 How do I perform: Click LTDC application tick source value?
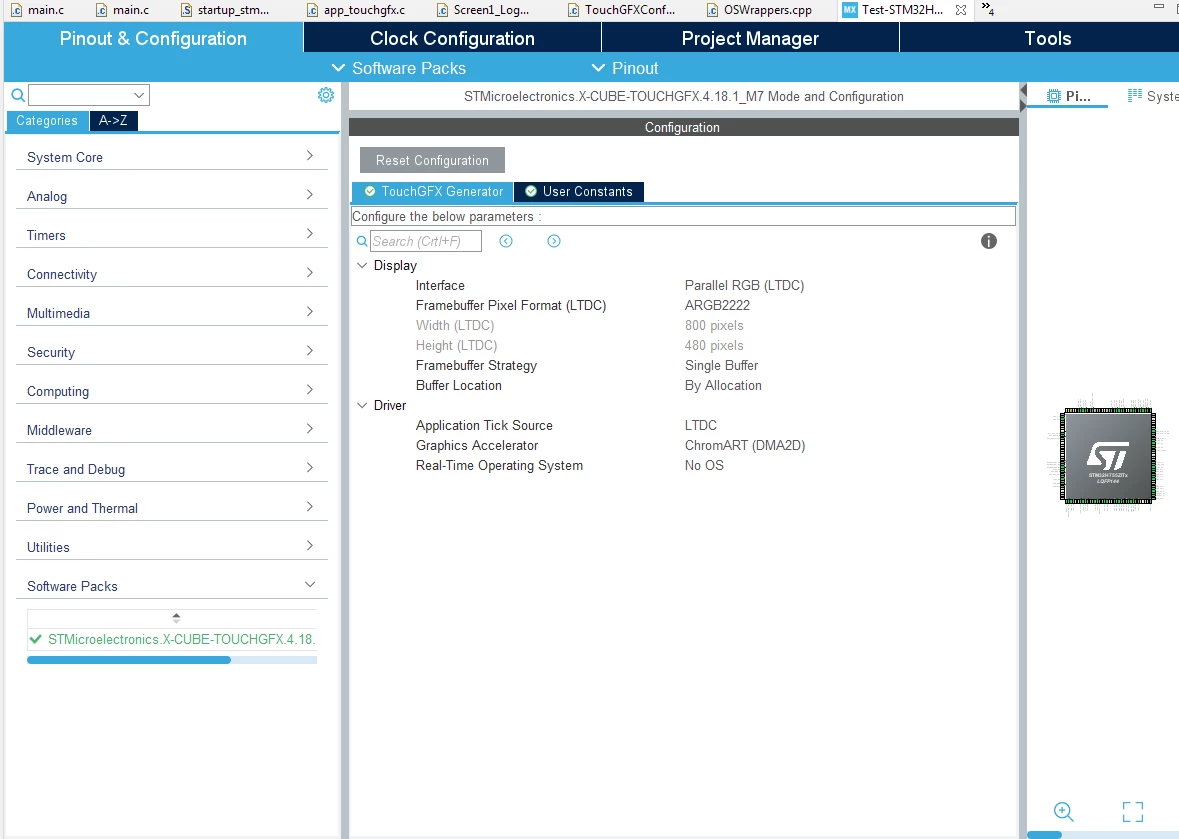[700, 425]
